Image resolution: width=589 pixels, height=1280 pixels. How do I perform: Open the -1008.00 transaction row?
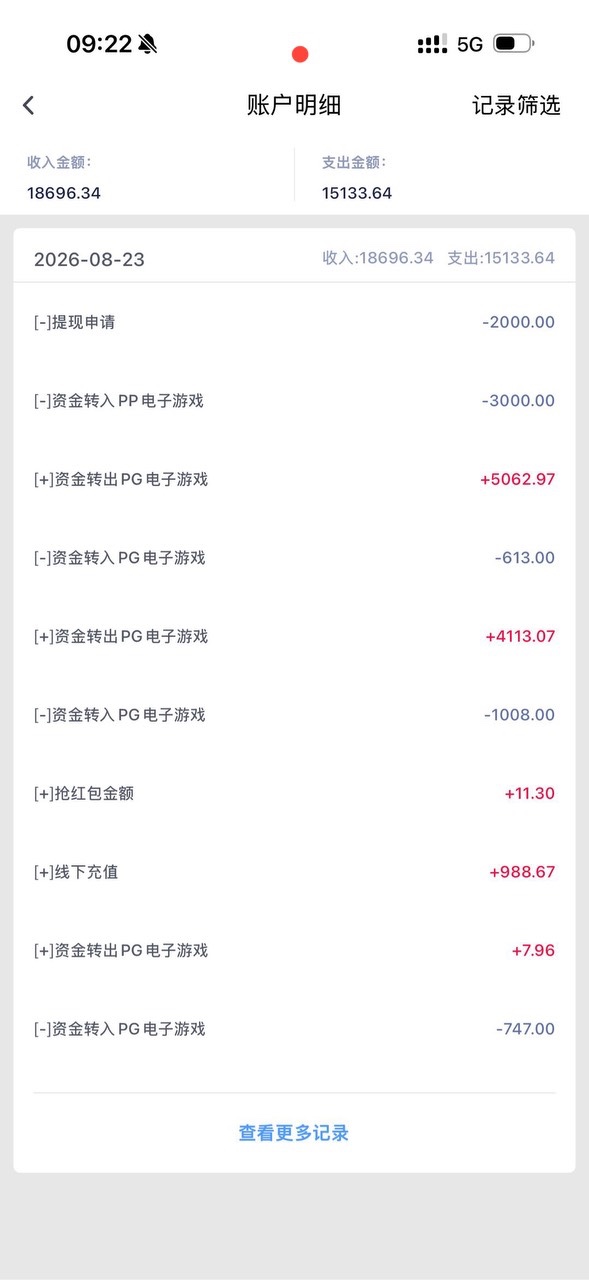[294, 715]
